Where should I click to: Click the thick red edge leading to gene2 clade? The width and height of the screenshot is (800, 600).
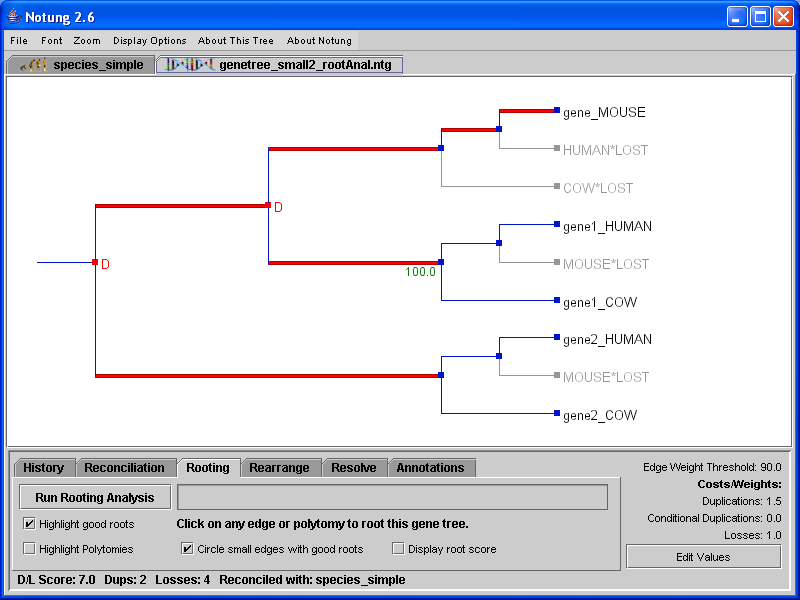pyautogui.click(x=268, y=376)
